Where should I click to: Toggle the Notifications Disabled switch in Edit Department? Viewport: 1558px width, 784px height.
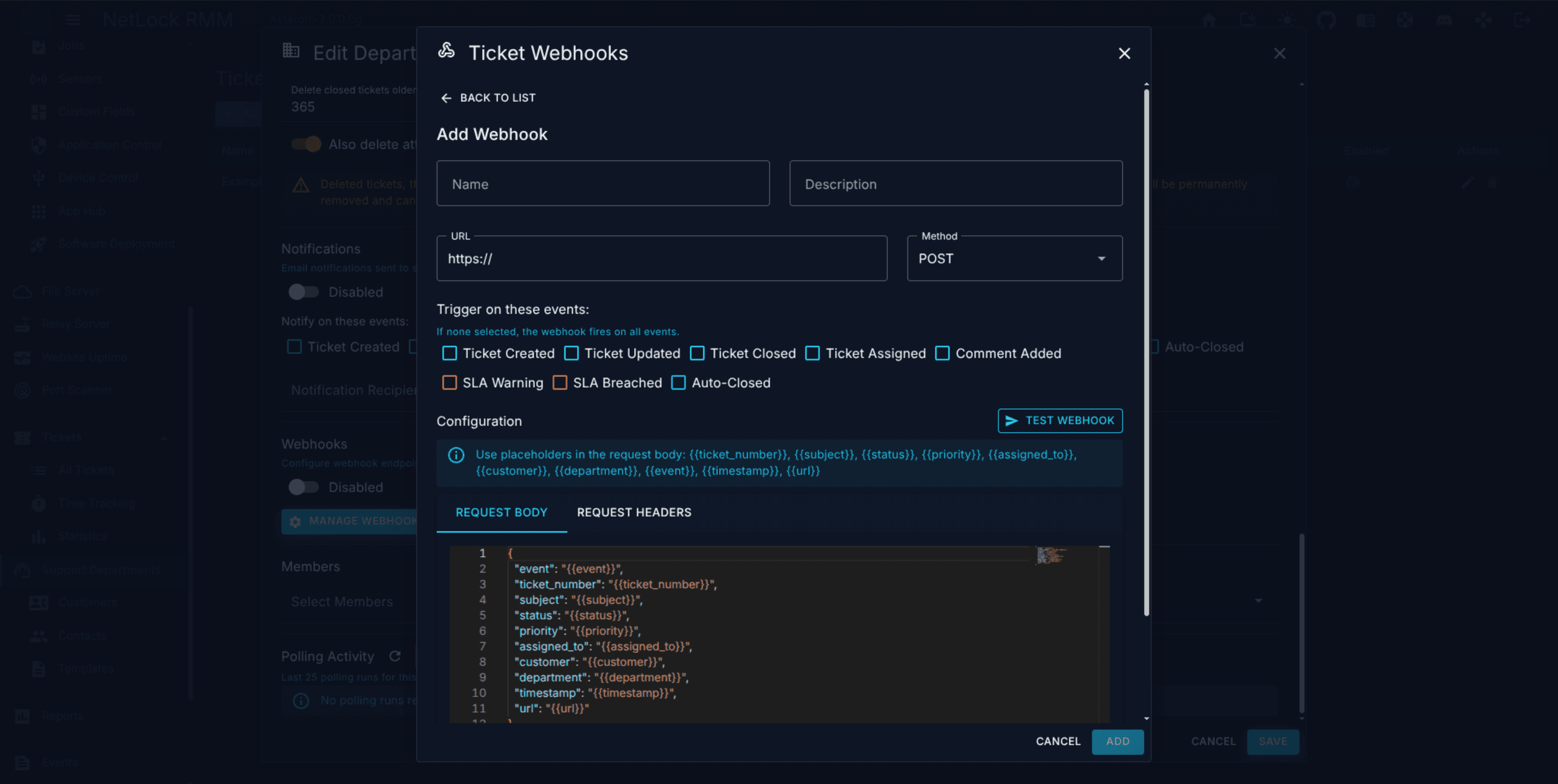click(x=303, y=292)
